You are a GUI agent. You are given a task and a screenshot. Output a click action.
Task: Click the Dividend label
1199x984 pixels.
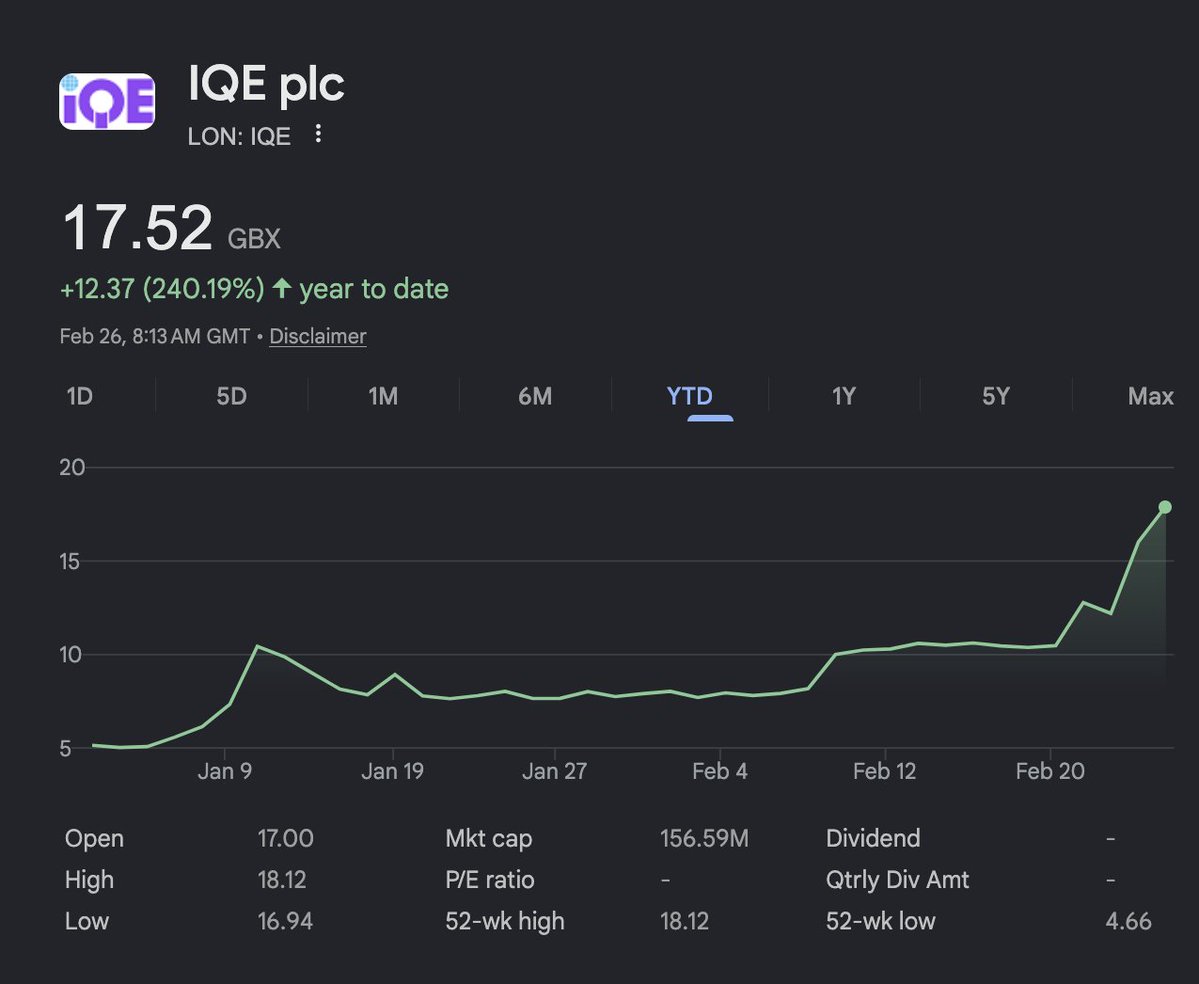[872, 838]
